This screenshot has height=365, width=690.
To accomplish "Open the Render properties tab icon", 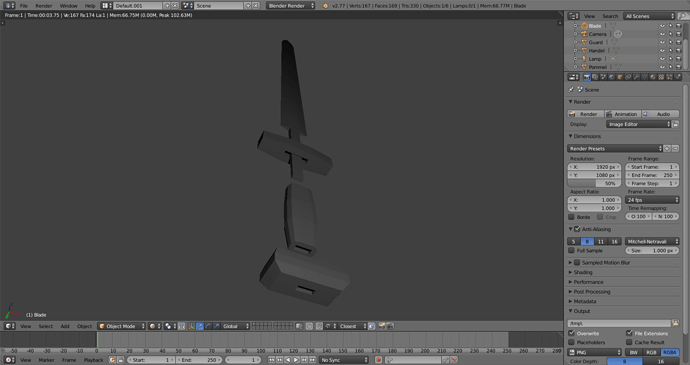I will [x=587, y=77].
